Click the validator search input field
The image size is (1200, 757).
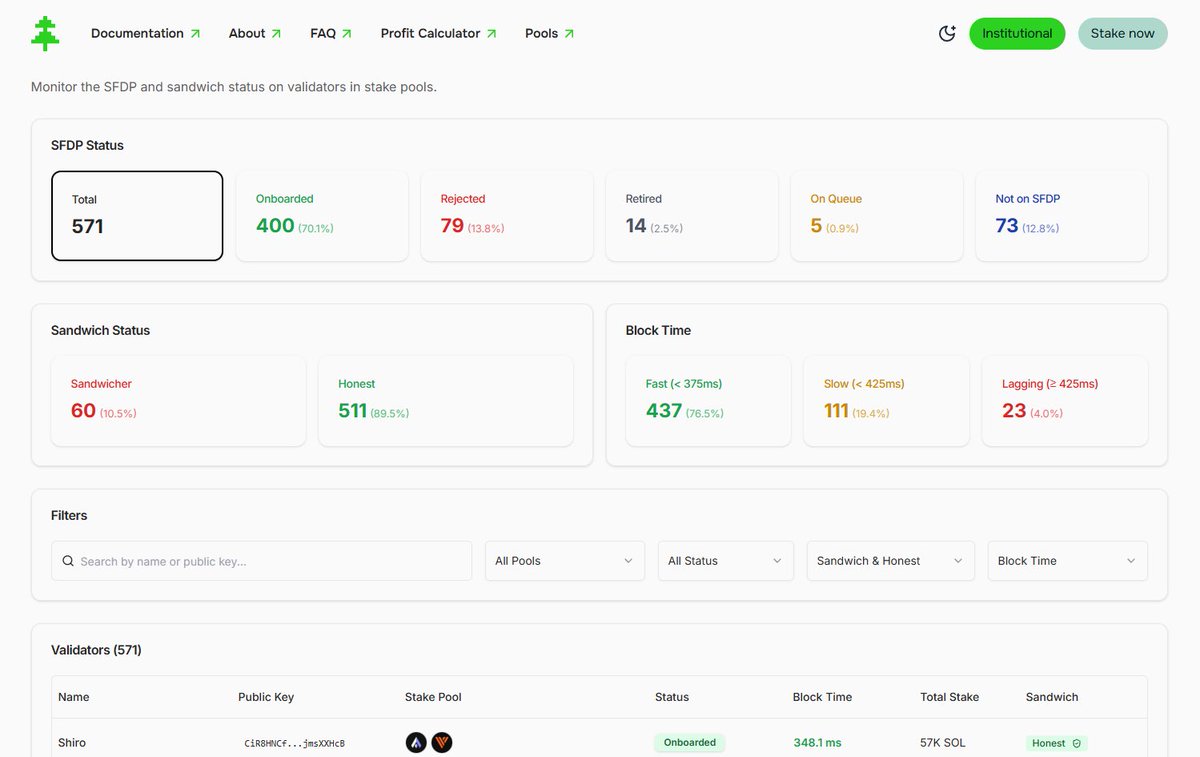pyautogui.click(x=261, y=561)
